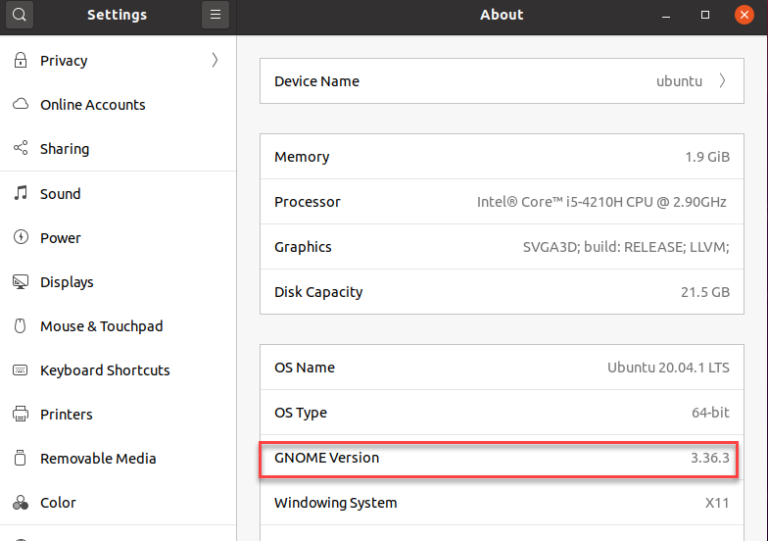Click the About title in header bar
The image size is (768, 541).
coord(502,15)
